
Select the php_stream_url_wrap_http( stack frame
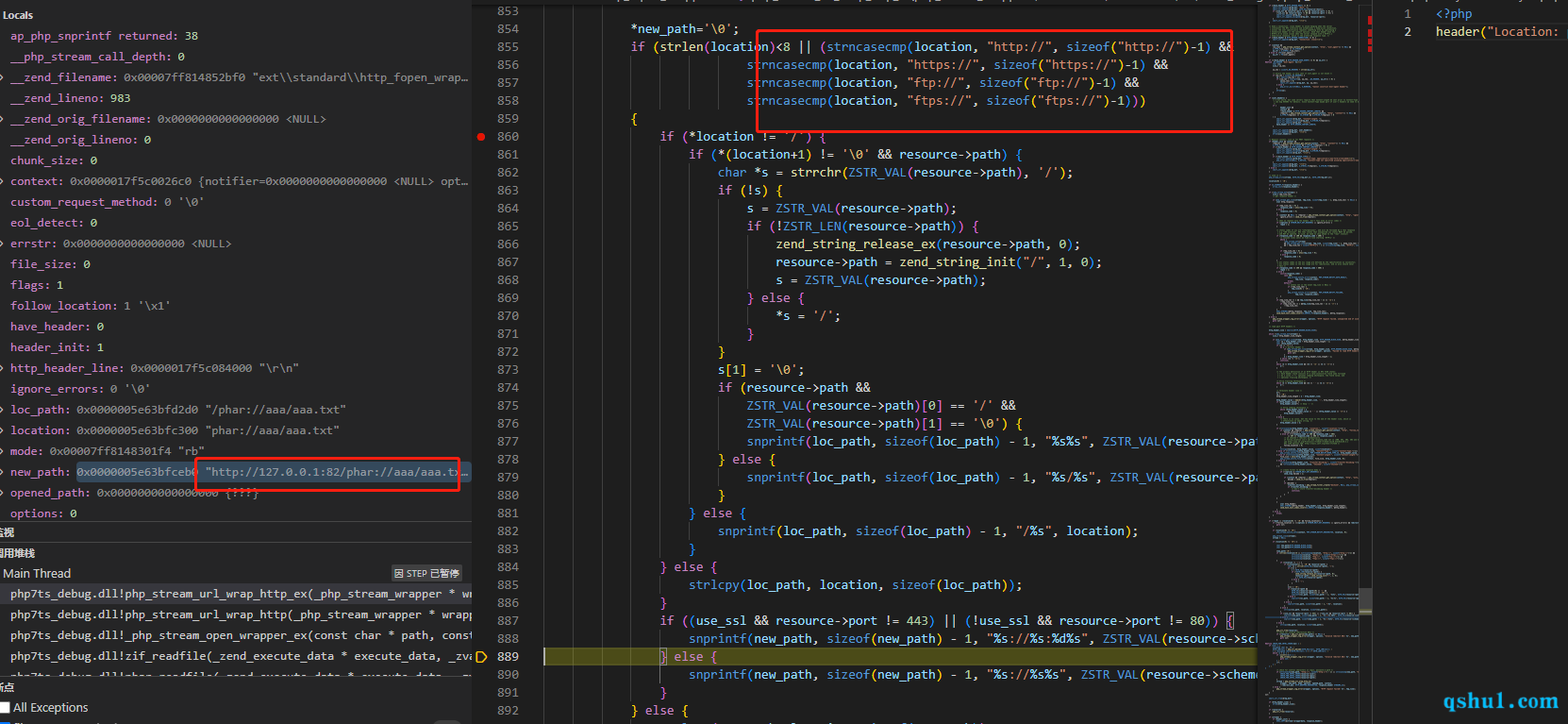coord(236,615)
